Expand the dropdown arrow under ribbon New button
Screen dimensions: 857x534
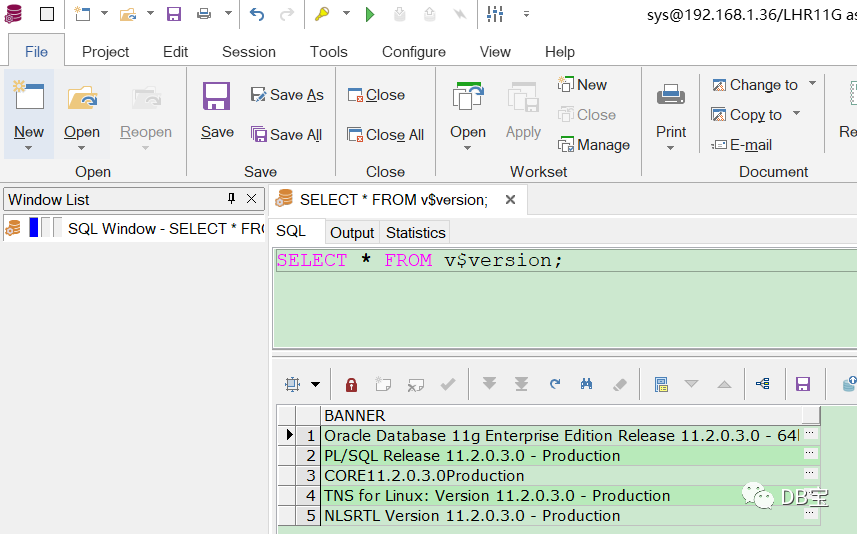[28, 148]
